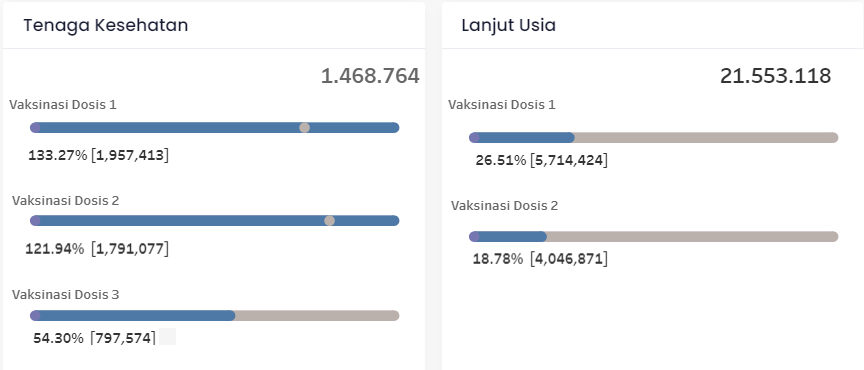Viewport: 864px width, 370px height.
Task: Click unfilled gray part of Lanjut Usia Dosis 1 bar
Action: tap(706, 138)
